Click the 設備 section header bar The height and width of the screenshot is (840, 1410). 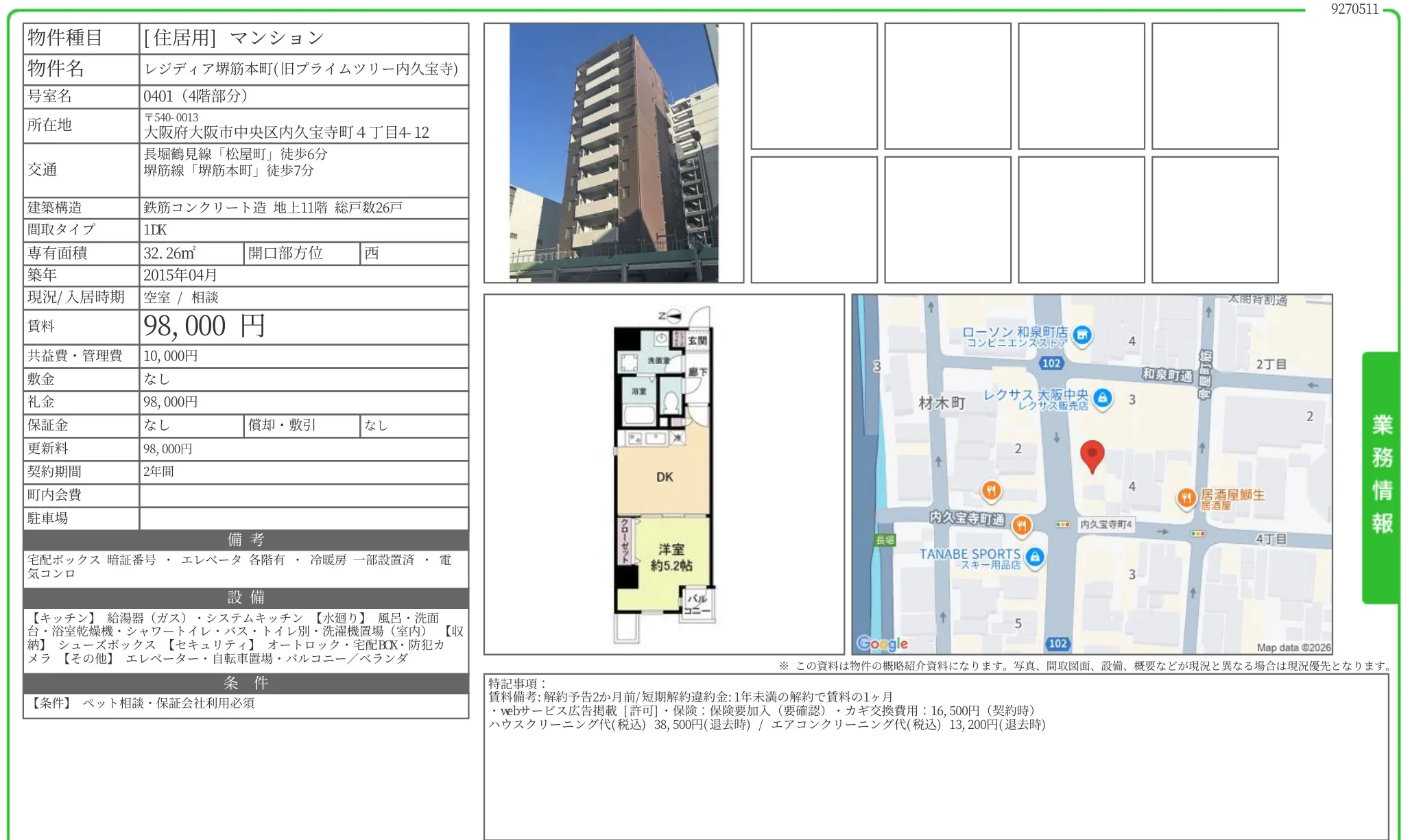[246, 597]
